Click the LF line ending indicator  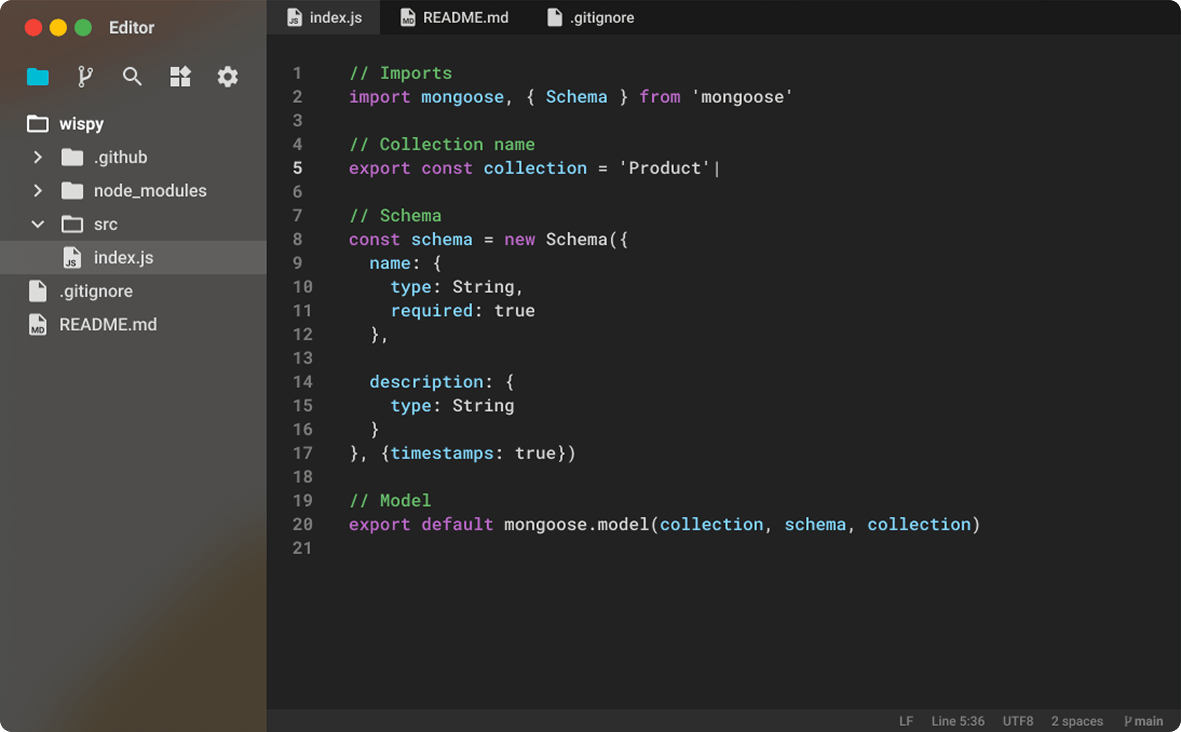[x=906, y=721]
